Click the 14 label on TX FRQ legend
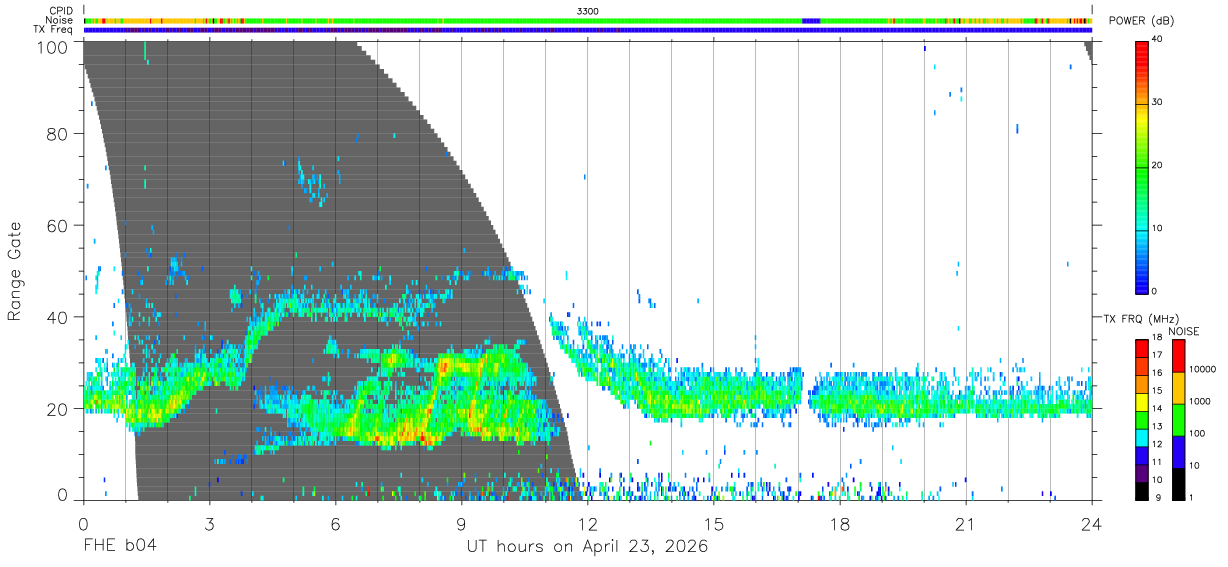1228x567 pixels. coord(1157,409)
